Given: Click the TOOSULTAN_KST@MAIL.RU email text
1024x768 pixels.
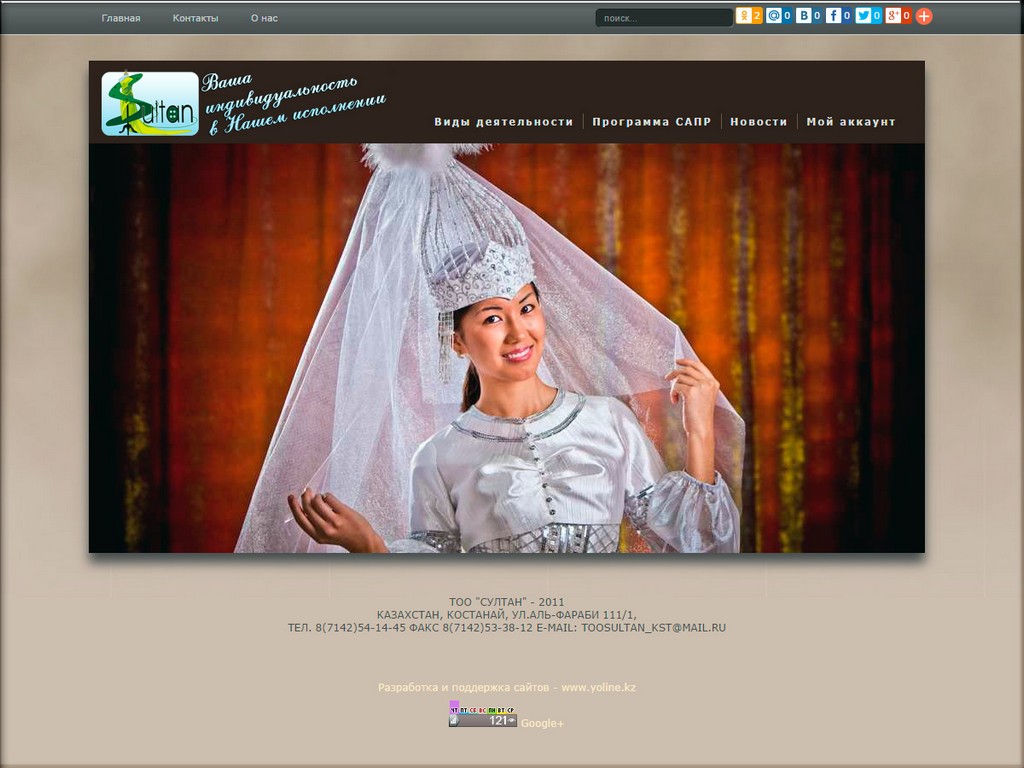Looking at the screenshot, I should coord(653,628).
